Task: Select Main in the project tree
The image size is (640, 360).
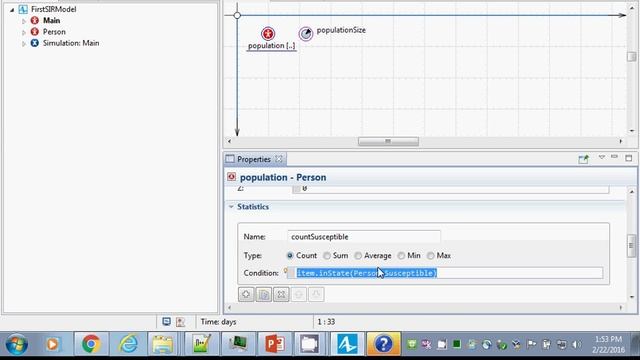Action: (x=51, y=20)
